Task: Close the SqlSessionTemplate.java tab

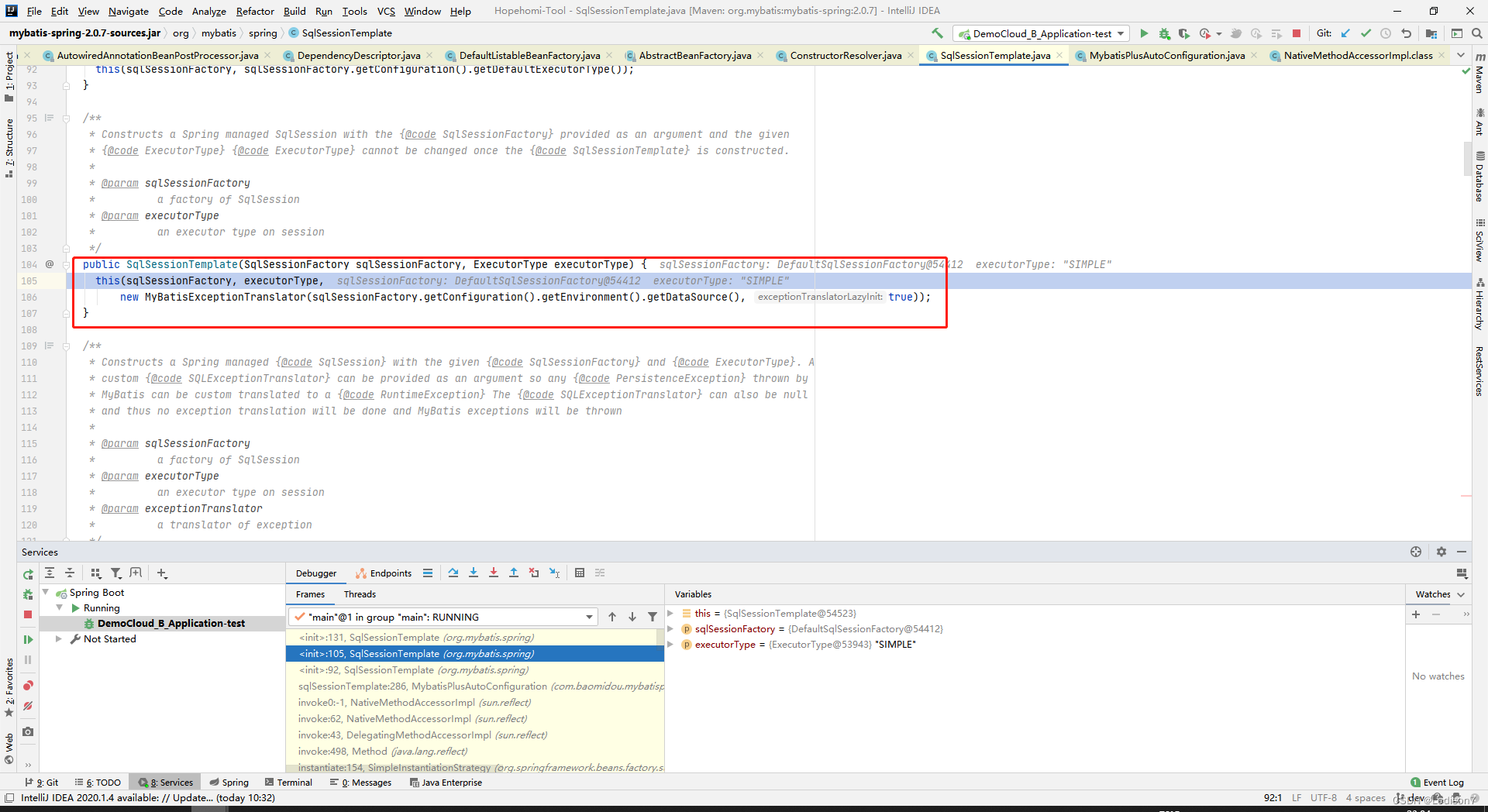Action: point(1059,55)
